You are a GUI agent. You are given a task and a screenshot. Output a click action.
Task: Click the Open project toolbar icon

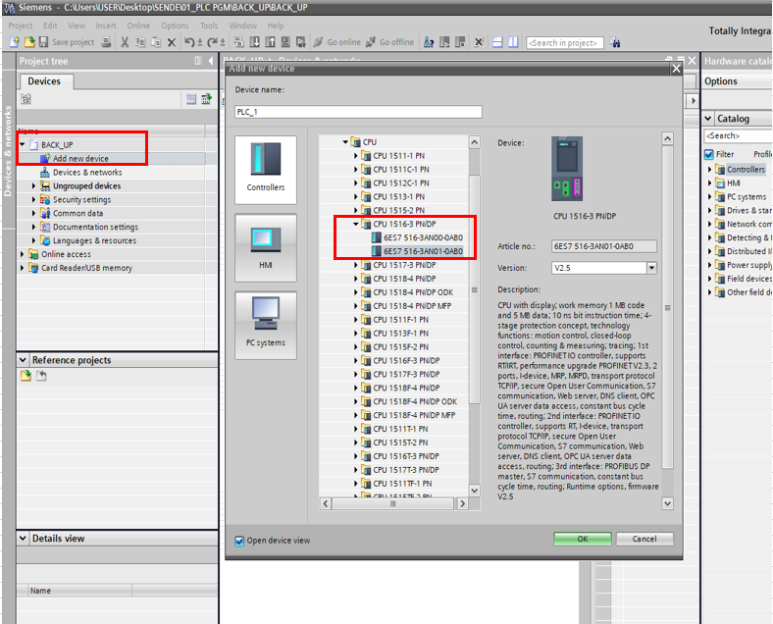[29, 42]
